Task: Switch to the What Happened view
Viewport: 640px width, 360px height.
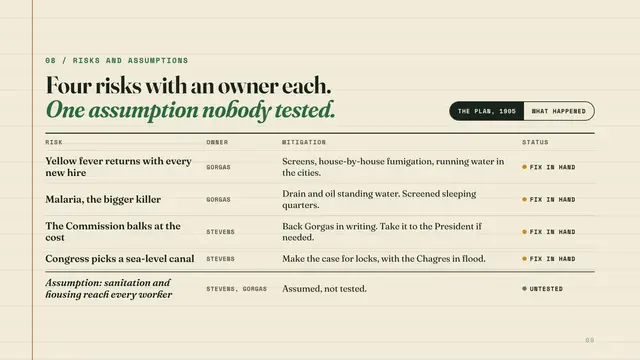Action: (559, 111)
